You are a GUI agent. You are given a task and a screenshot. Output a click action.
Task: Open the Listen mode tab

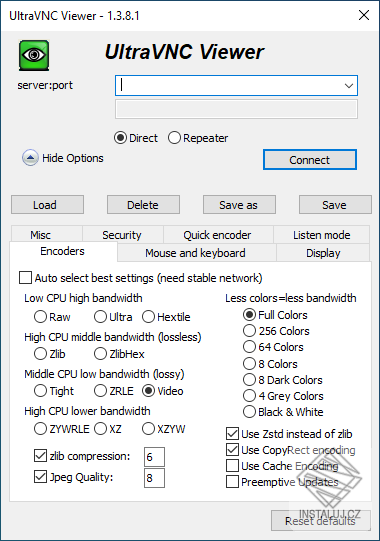pyautogui.click(x=322, y=235)
